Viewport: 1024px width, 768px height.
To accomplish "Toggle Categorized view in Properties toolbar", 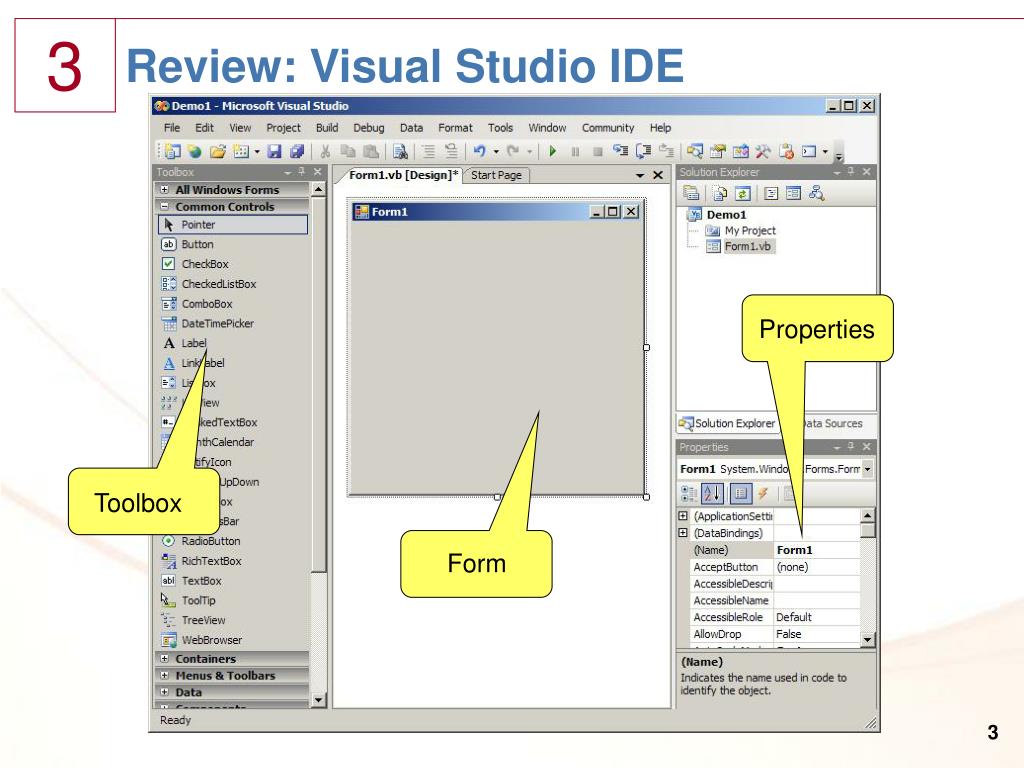I will [689, 493].
